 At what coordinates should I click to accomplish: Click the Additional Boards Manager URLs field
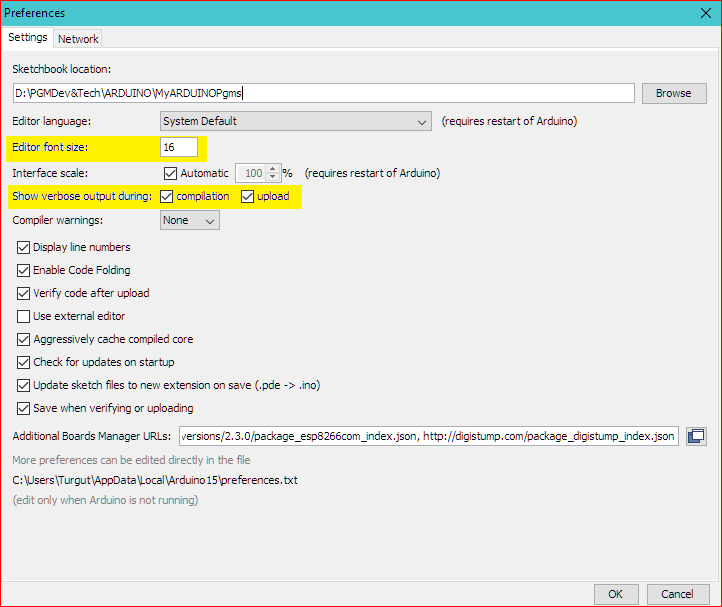[429, 436]
